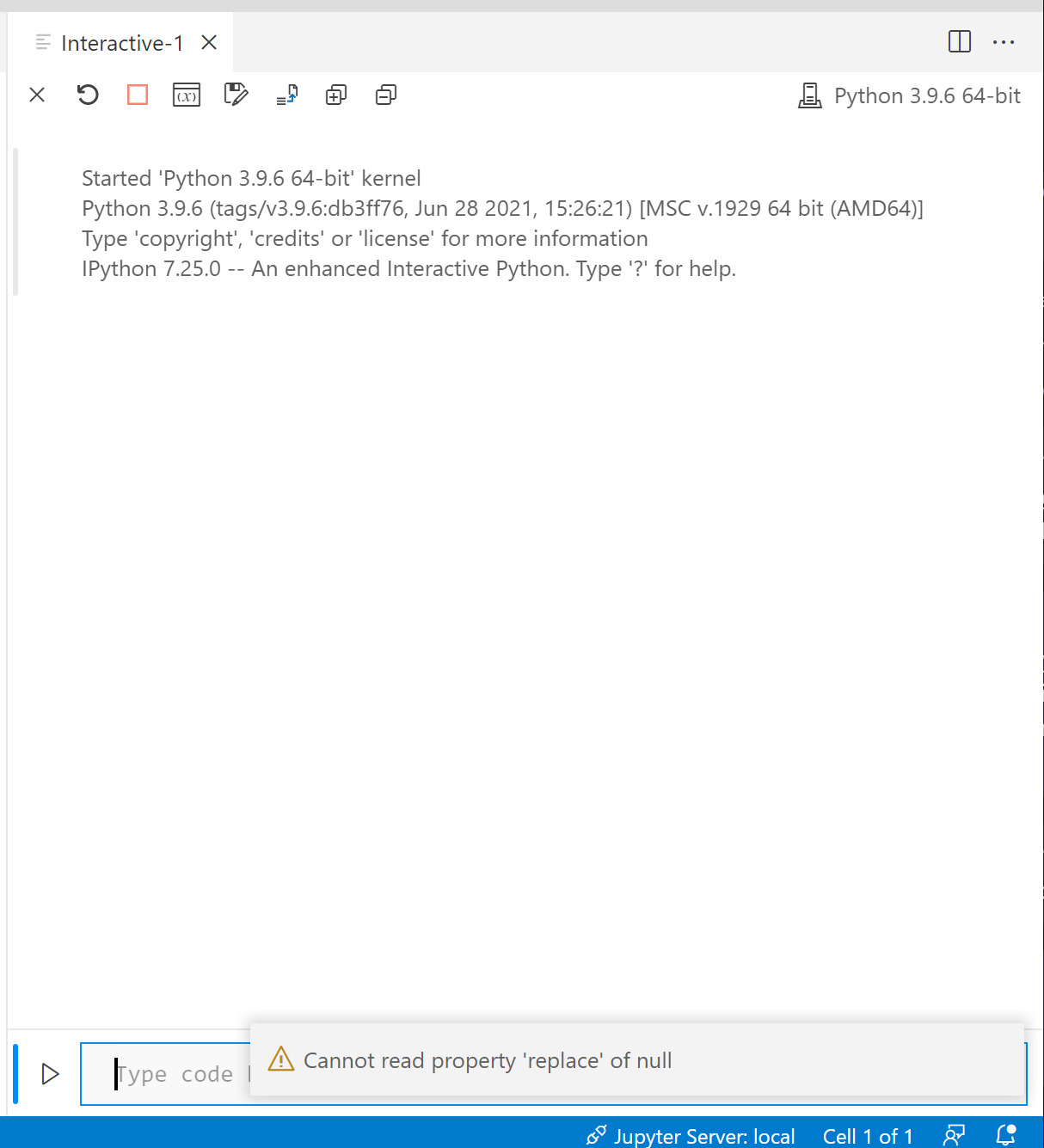Open the More Actions menu
1044x1148 pixels.
1004,42
